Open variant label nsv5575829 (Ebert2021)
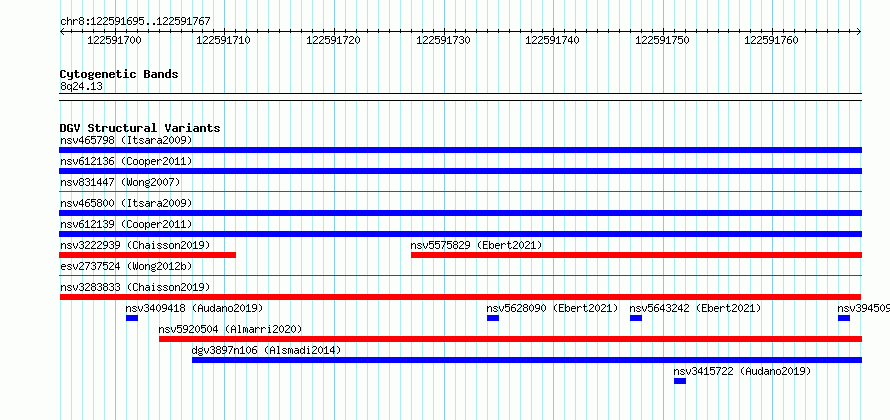890x420 pixels. tap(476, 245)
